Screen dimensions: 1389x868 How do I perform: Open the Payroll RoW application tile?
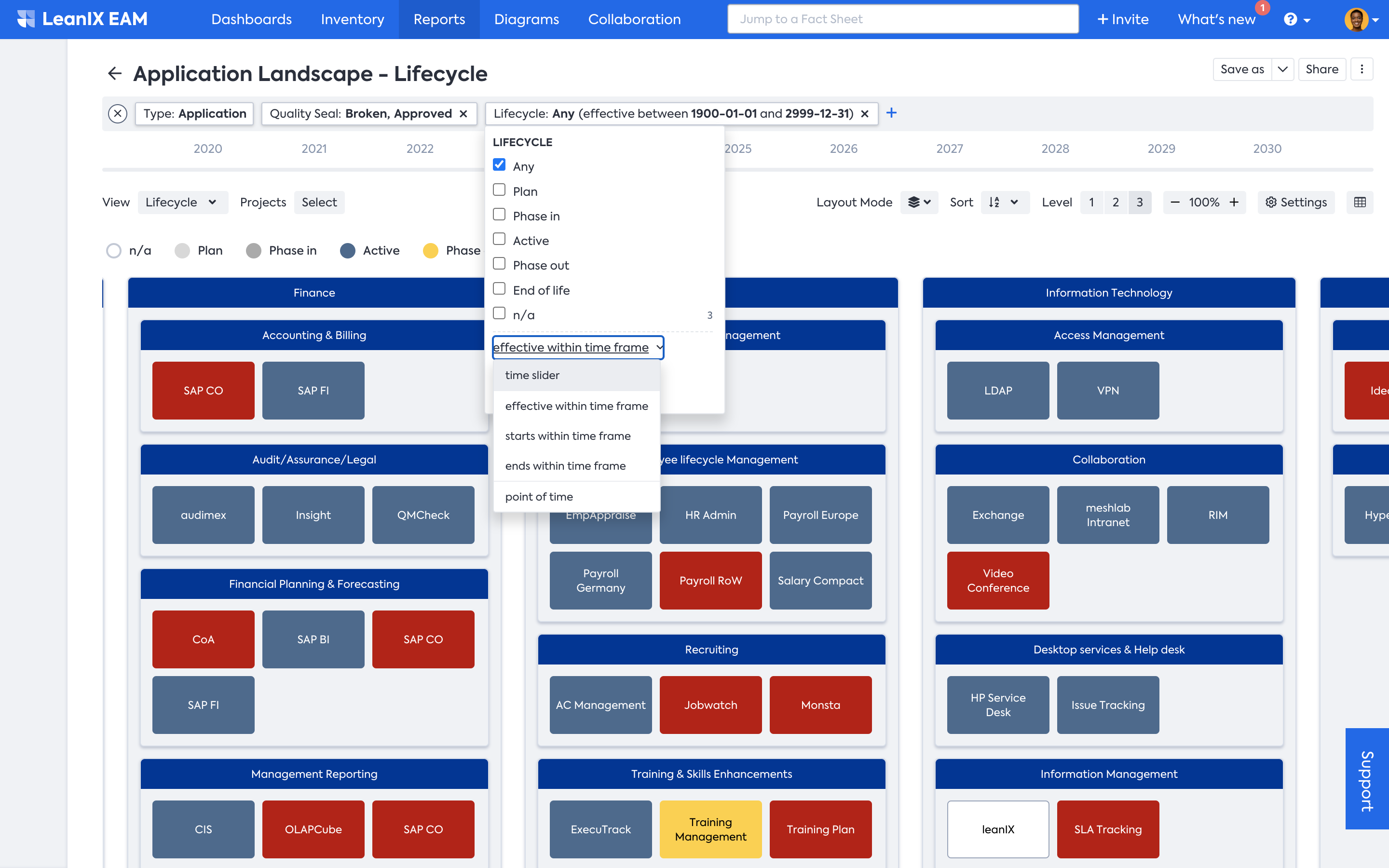point(710,581)
